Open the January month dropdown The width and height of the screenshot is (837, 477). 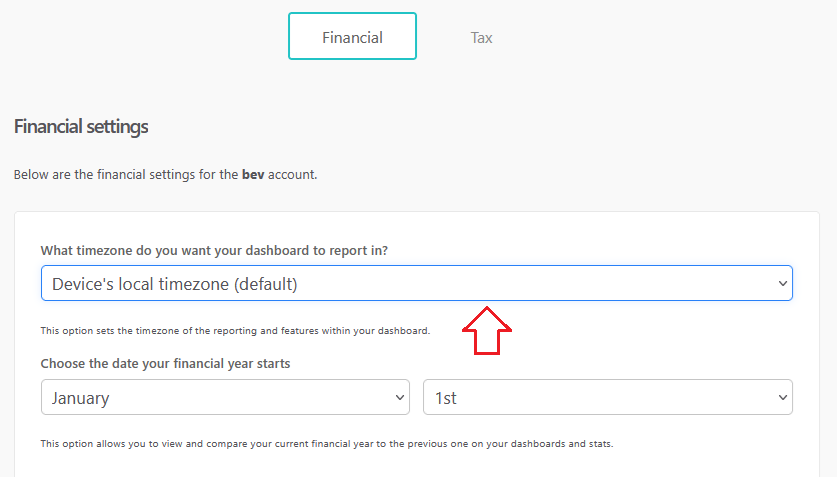(225, 397)
